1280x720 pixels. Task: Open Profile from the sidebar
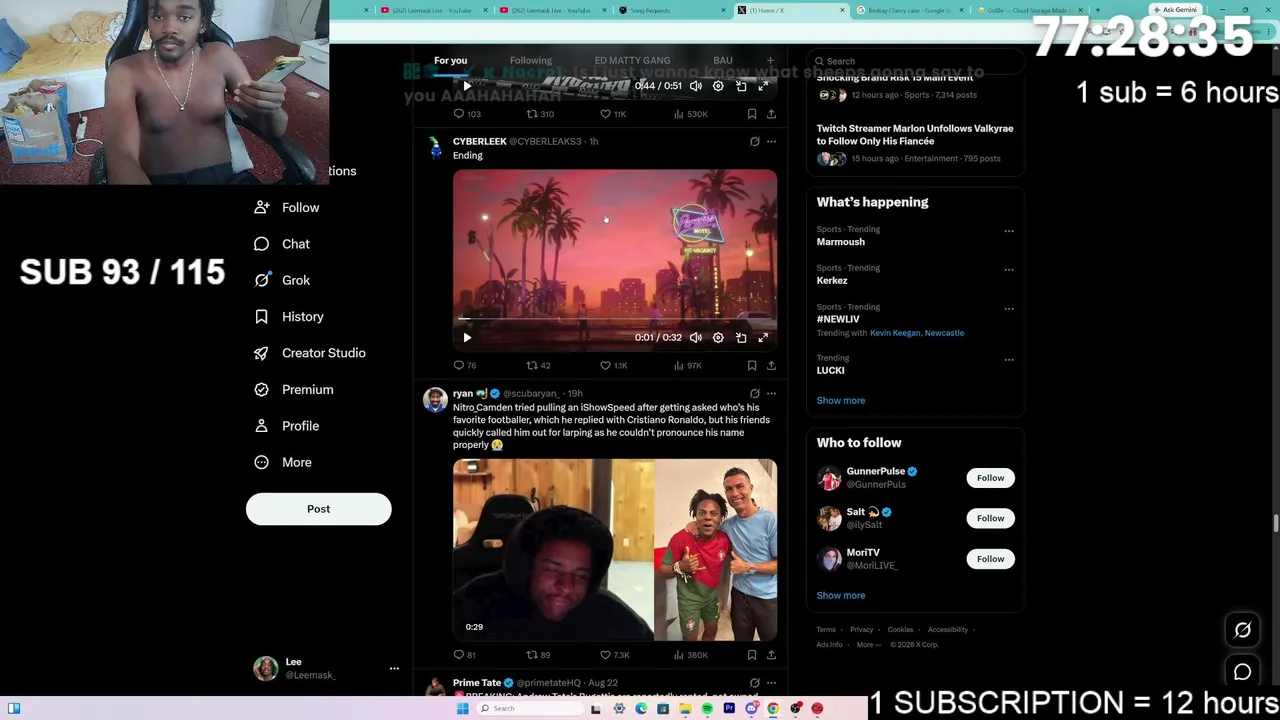click(287, 426)
